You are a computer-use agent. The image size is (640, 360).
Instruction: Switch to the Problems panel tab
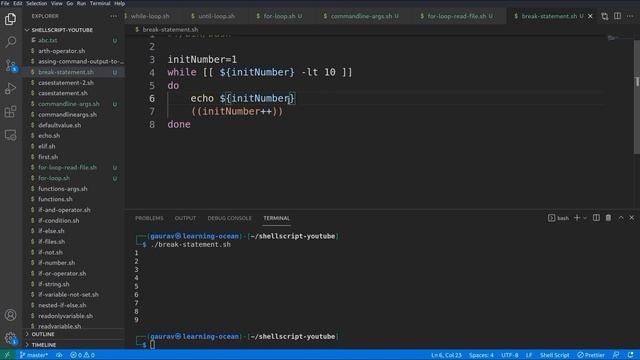pos(149,218)
